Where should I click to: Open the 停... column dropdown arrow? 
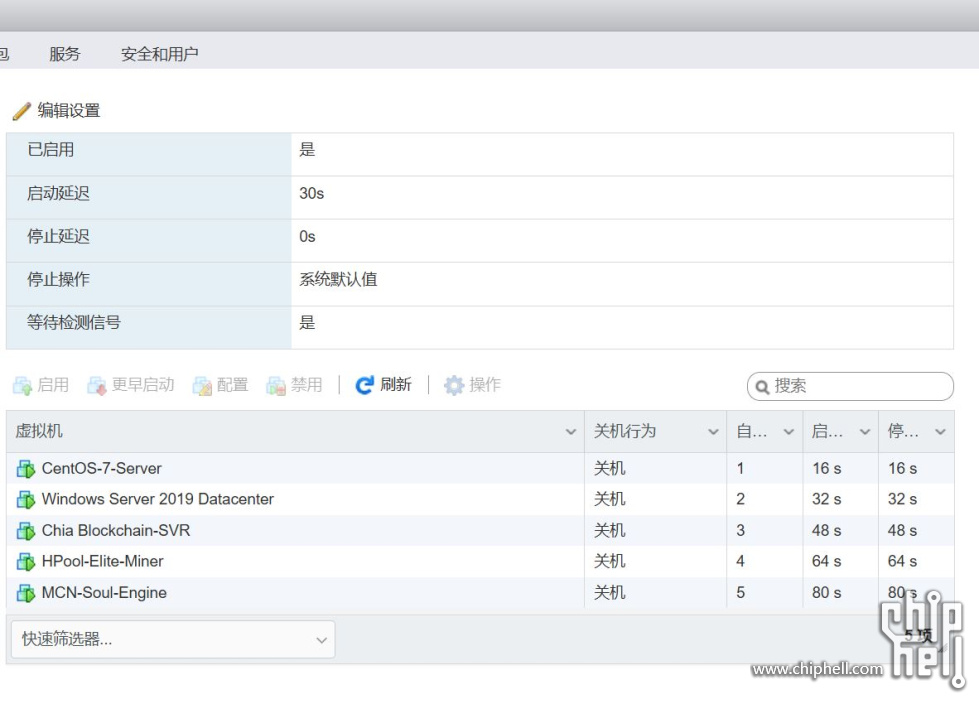click(x=940, y=432)
